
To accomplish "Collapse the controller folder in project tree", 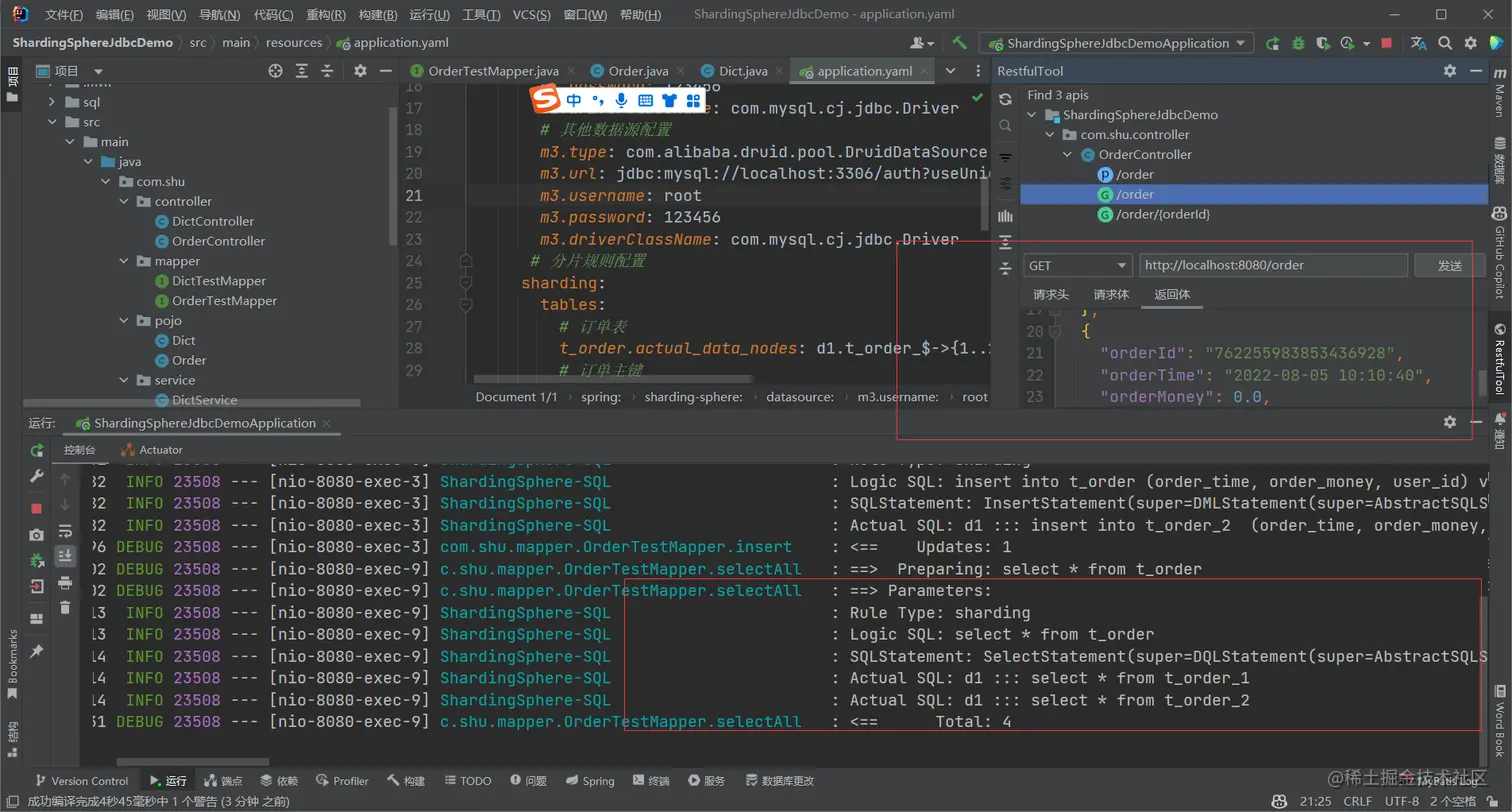I will pyautogui.click(x=125, y=201).
